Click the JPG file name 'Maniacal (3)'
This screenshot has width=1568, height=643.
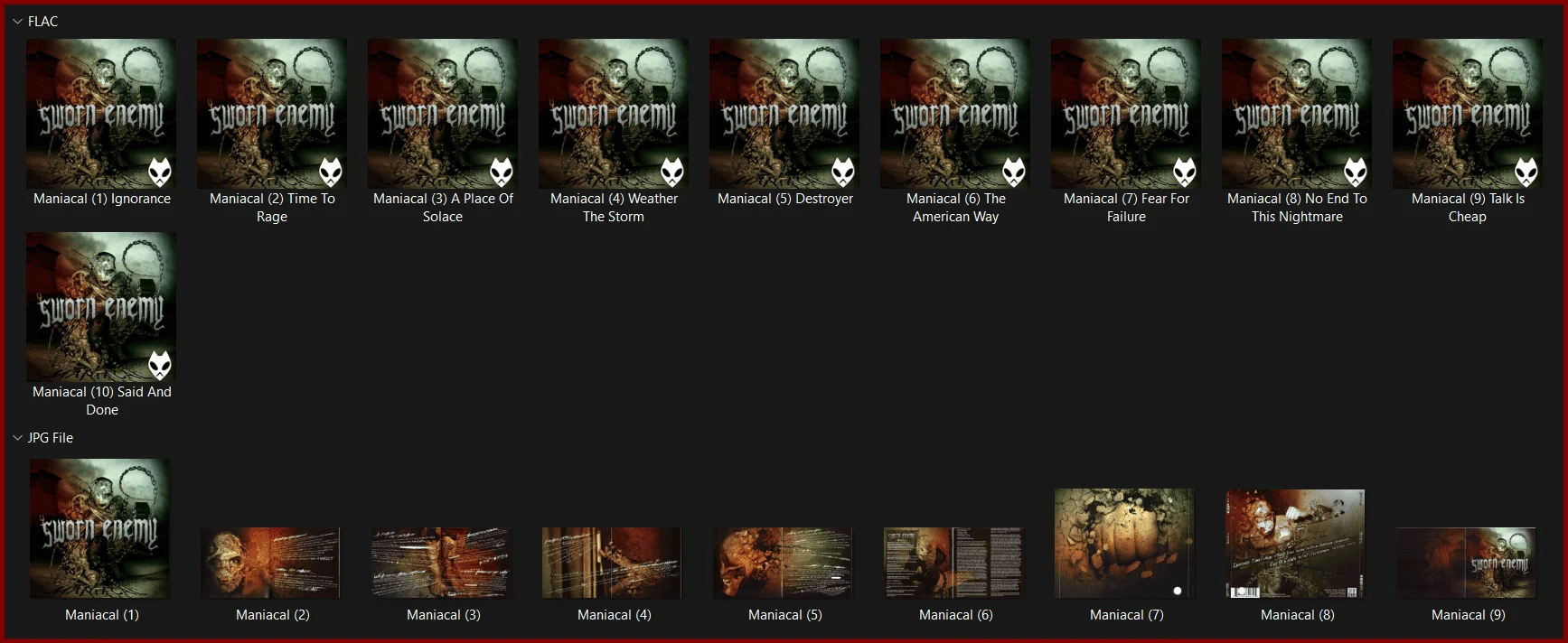(444, 615)
